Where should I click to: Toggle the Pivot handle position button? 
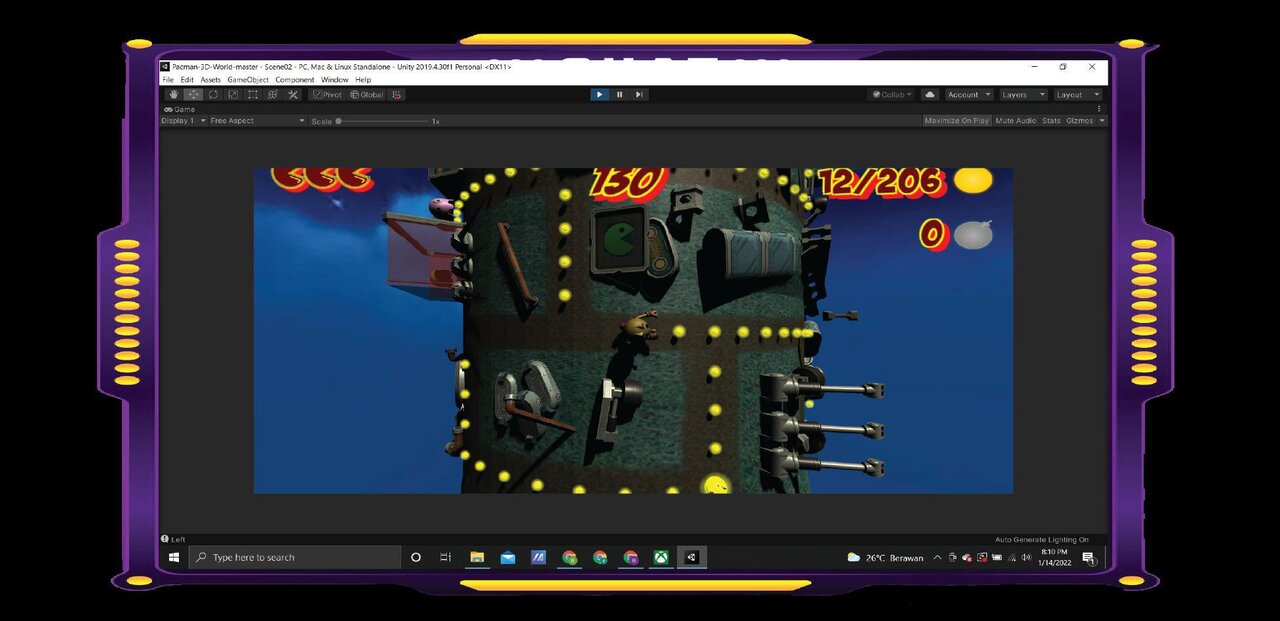pos(327,95)
